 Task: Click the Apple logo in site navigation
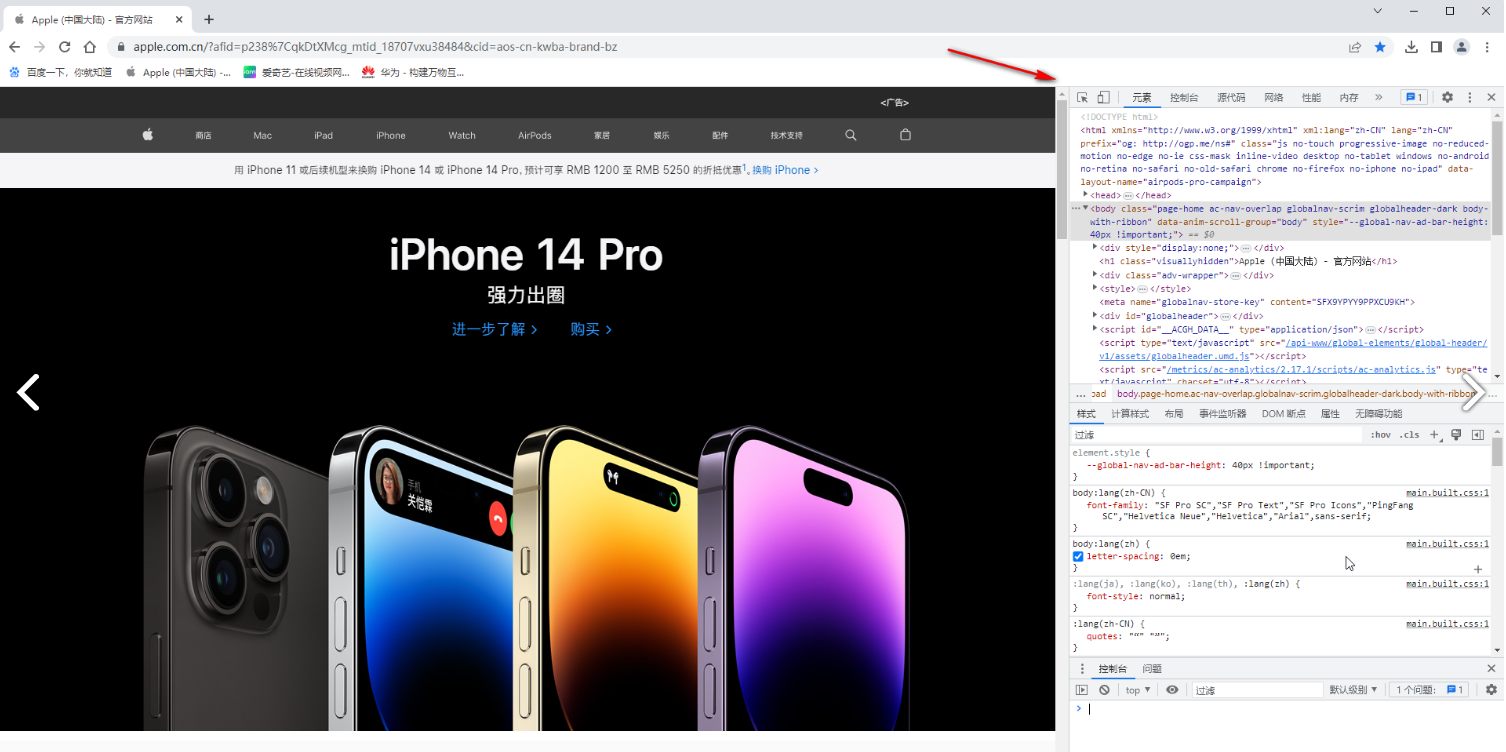click(148, 135)
